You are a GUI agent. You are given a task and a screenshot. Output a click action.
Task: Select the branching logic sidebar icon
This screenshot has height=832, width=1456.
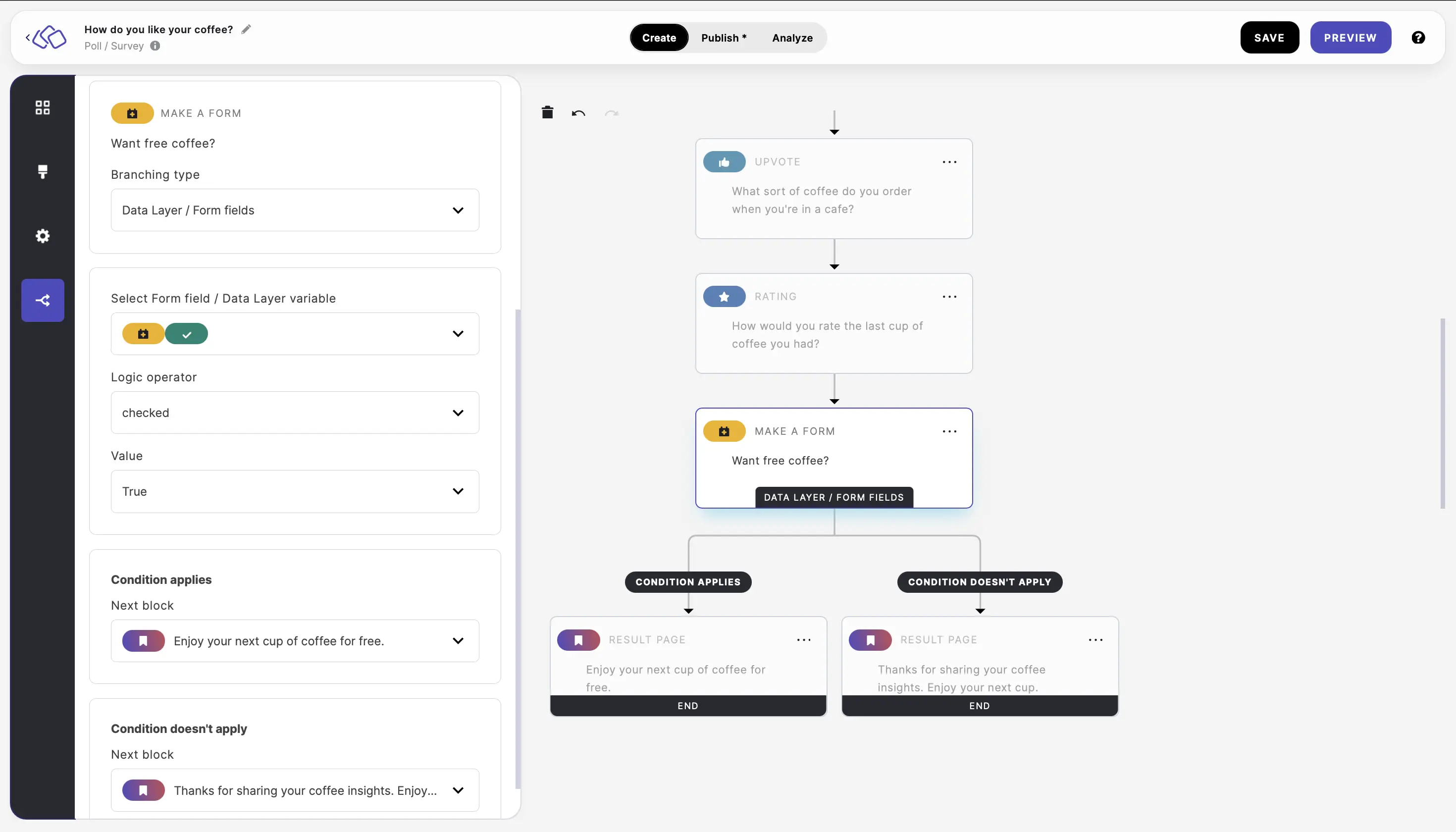tap(43, 300)
